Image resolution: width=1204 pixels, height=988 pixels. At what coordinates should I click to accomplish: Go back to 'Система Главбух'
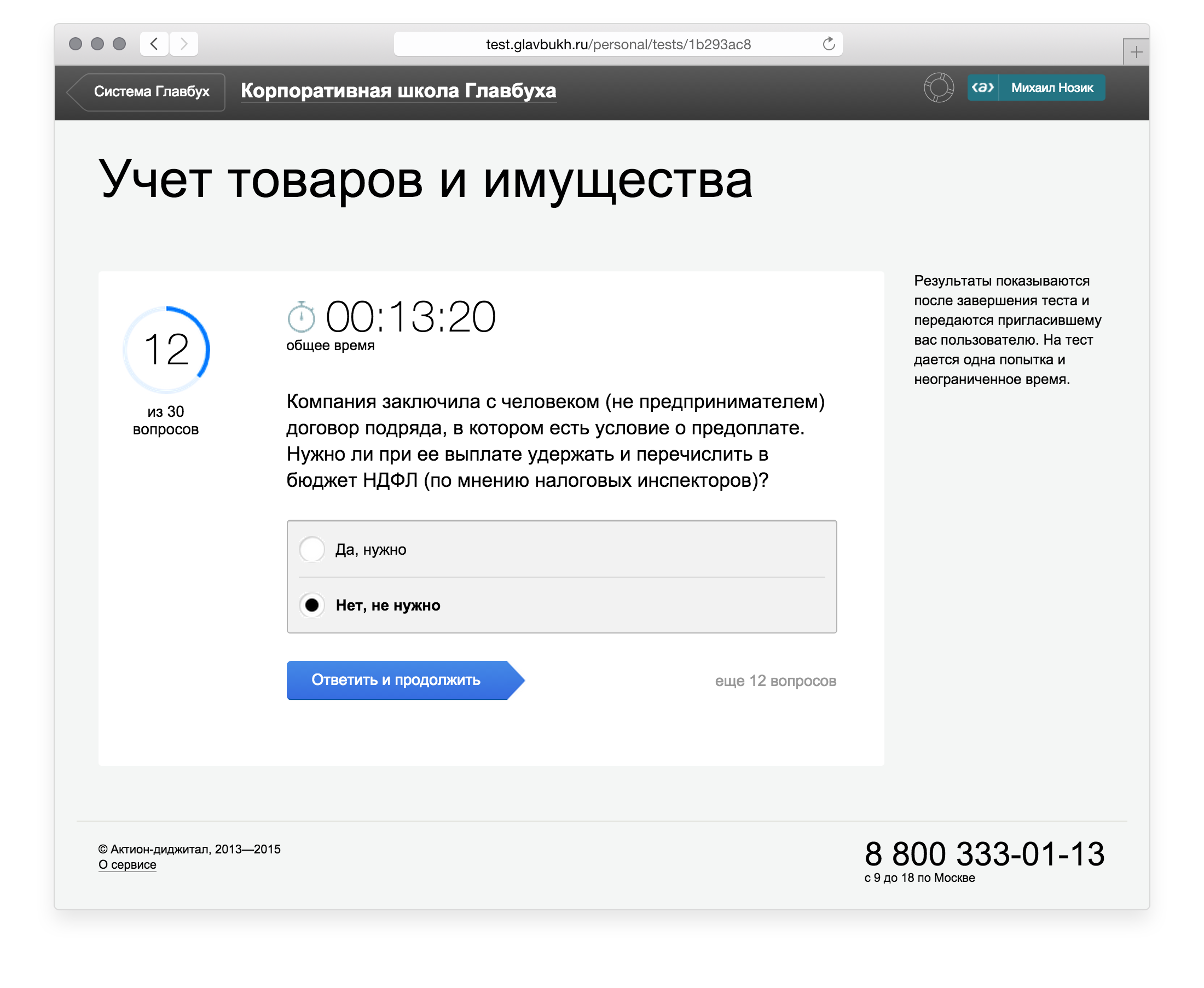pyautogui.click(x=151, y=91)
